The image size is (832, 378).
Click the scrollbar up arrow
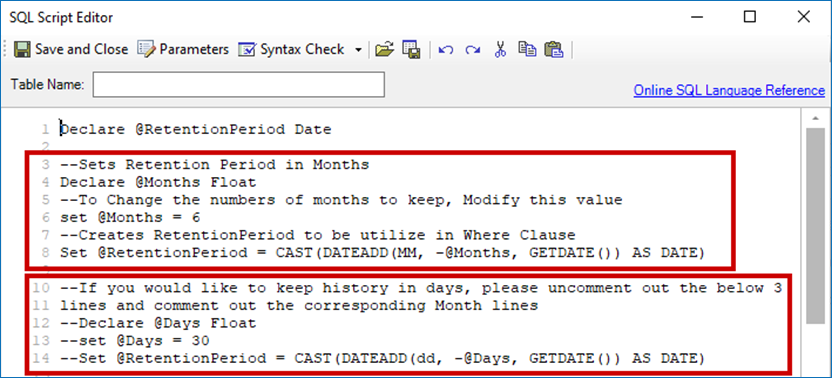pos(817,118)
